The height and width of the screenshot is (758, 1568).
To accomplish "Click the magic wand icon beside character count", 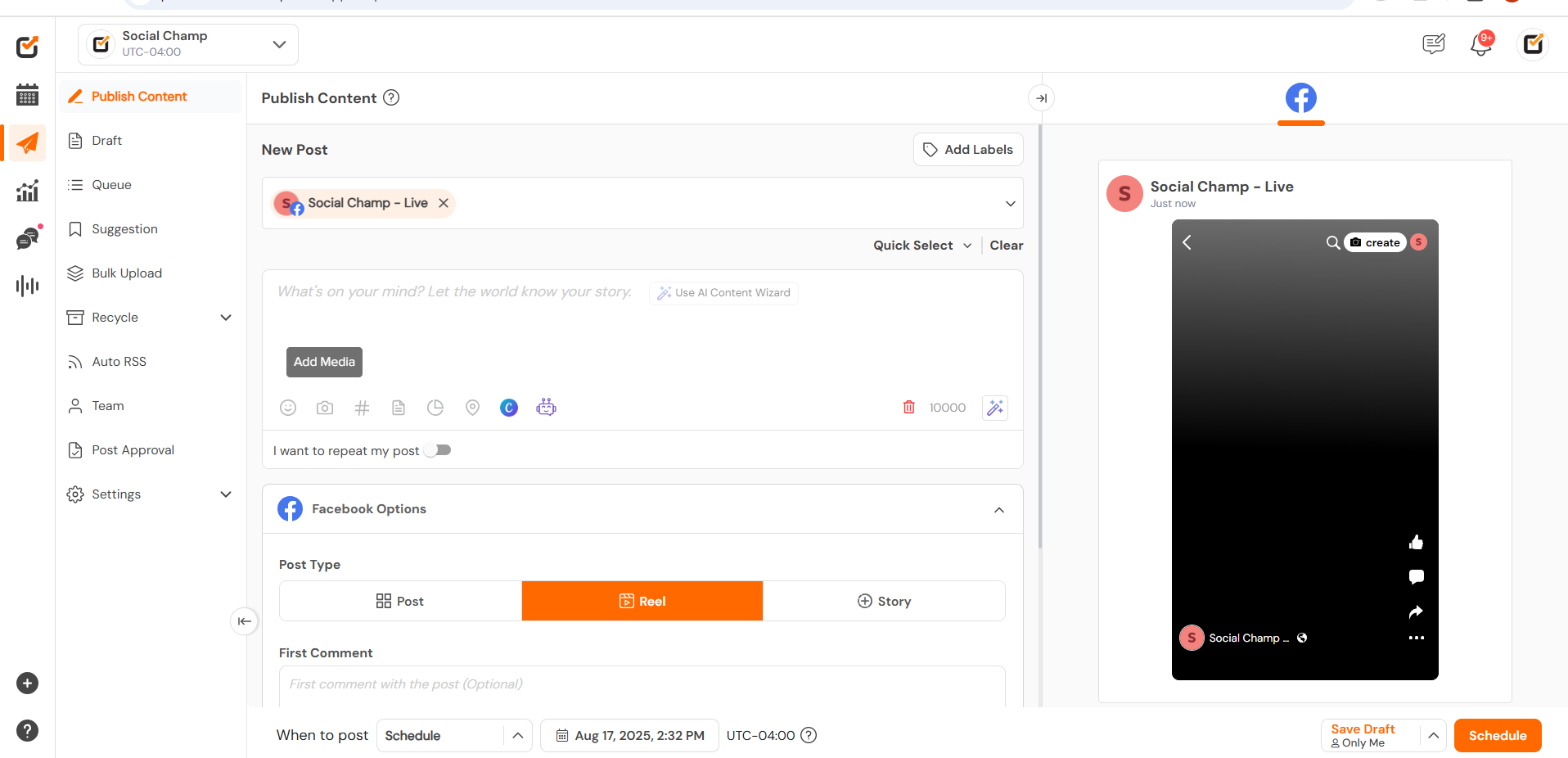I will [x=995, y=408].
